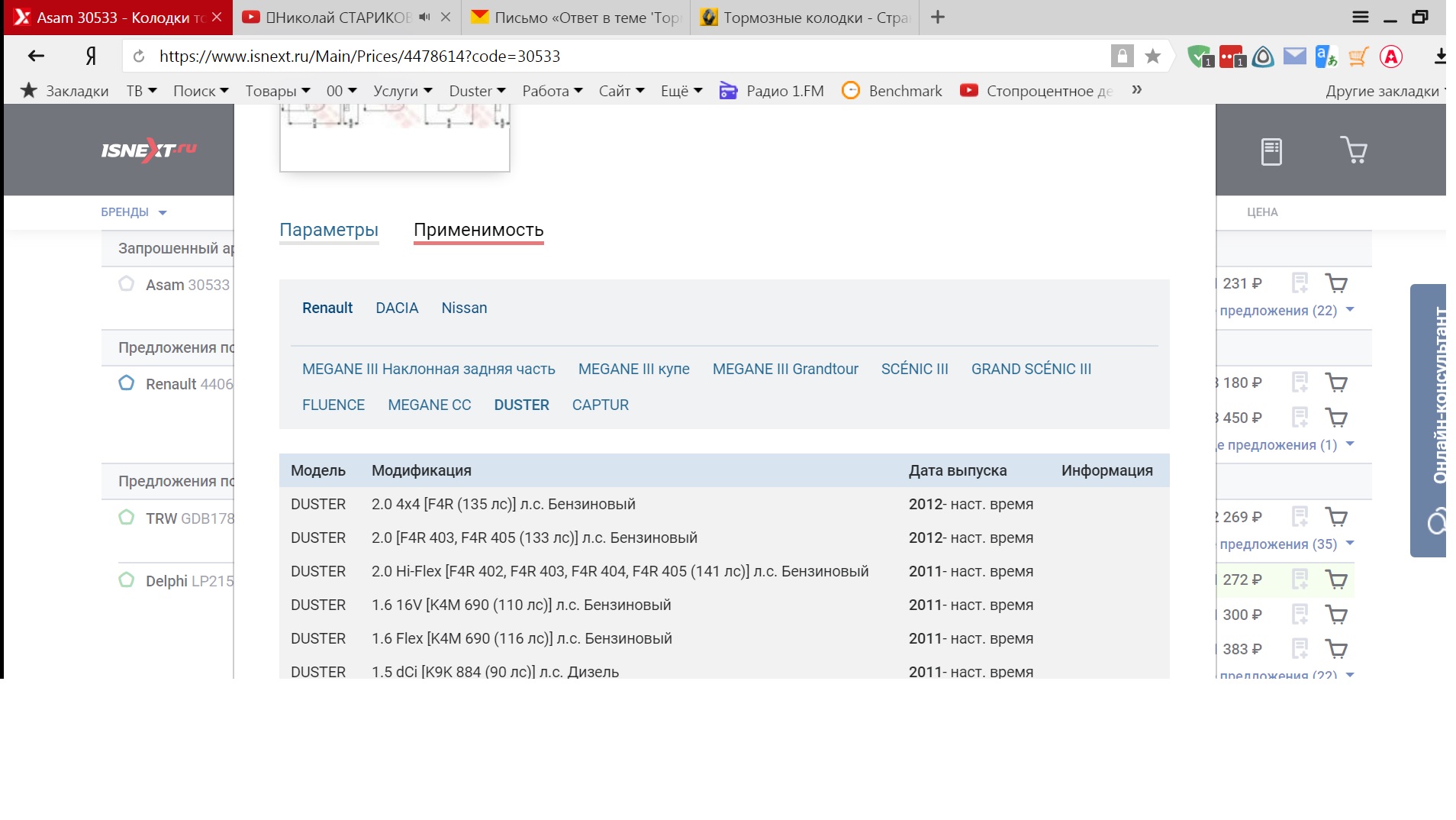The width and height of the screenshot is (1456, 820).
Task: Open the ТВ bookmarks folder
Action: click(141, 91)
